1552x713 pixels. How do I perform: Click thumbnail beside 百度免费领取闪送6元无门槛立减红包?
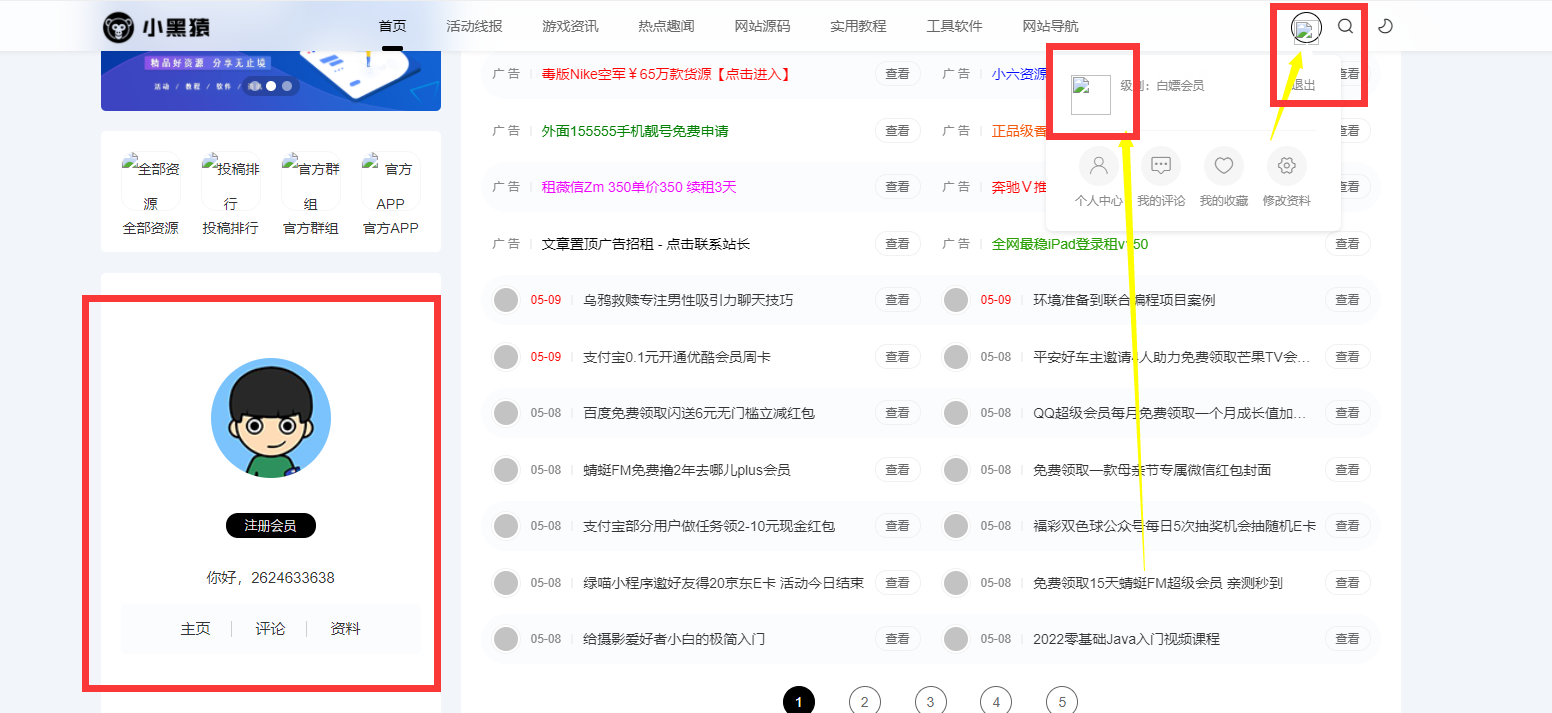pos(506,413)
